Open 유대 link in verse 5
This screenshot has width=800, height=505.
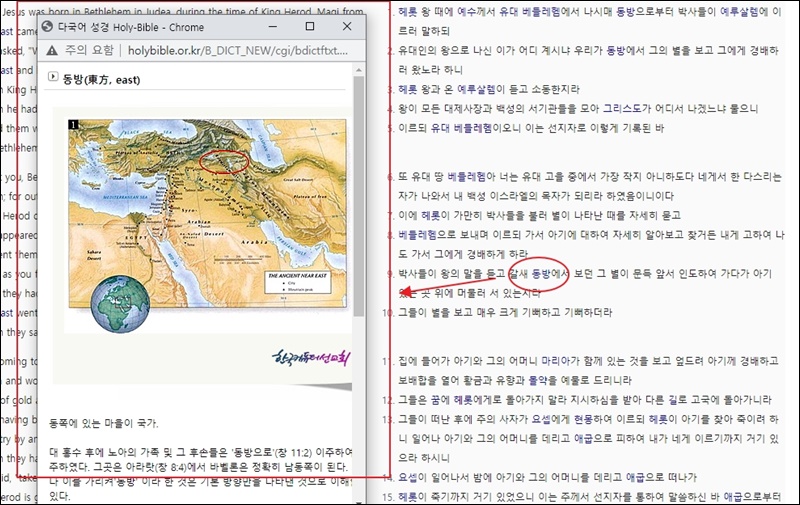pyautogui.click(x=440, y=128)
